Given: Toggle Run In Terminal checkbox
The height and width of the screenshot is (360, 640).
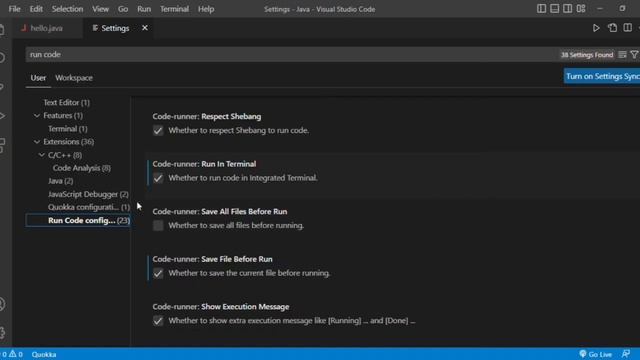Looking at the screenshot, I should point(158,178).
